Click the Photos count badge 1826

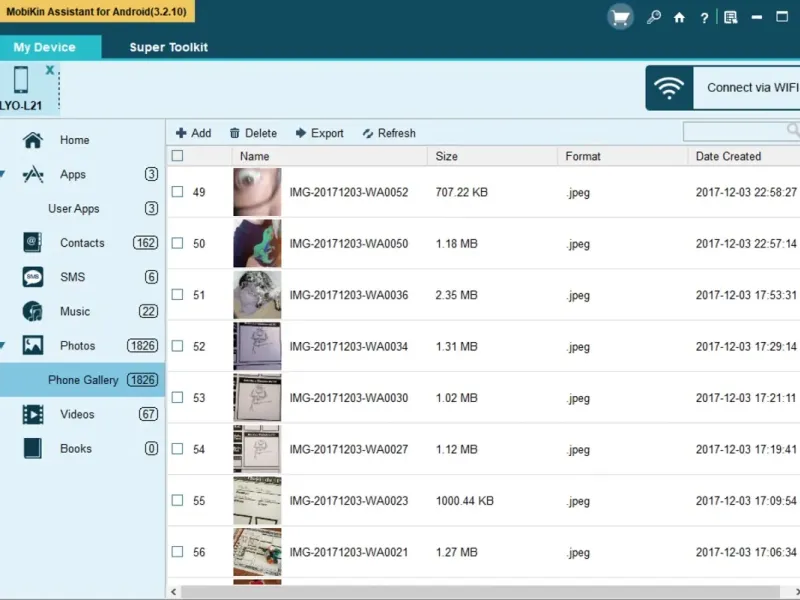(142, 346)
